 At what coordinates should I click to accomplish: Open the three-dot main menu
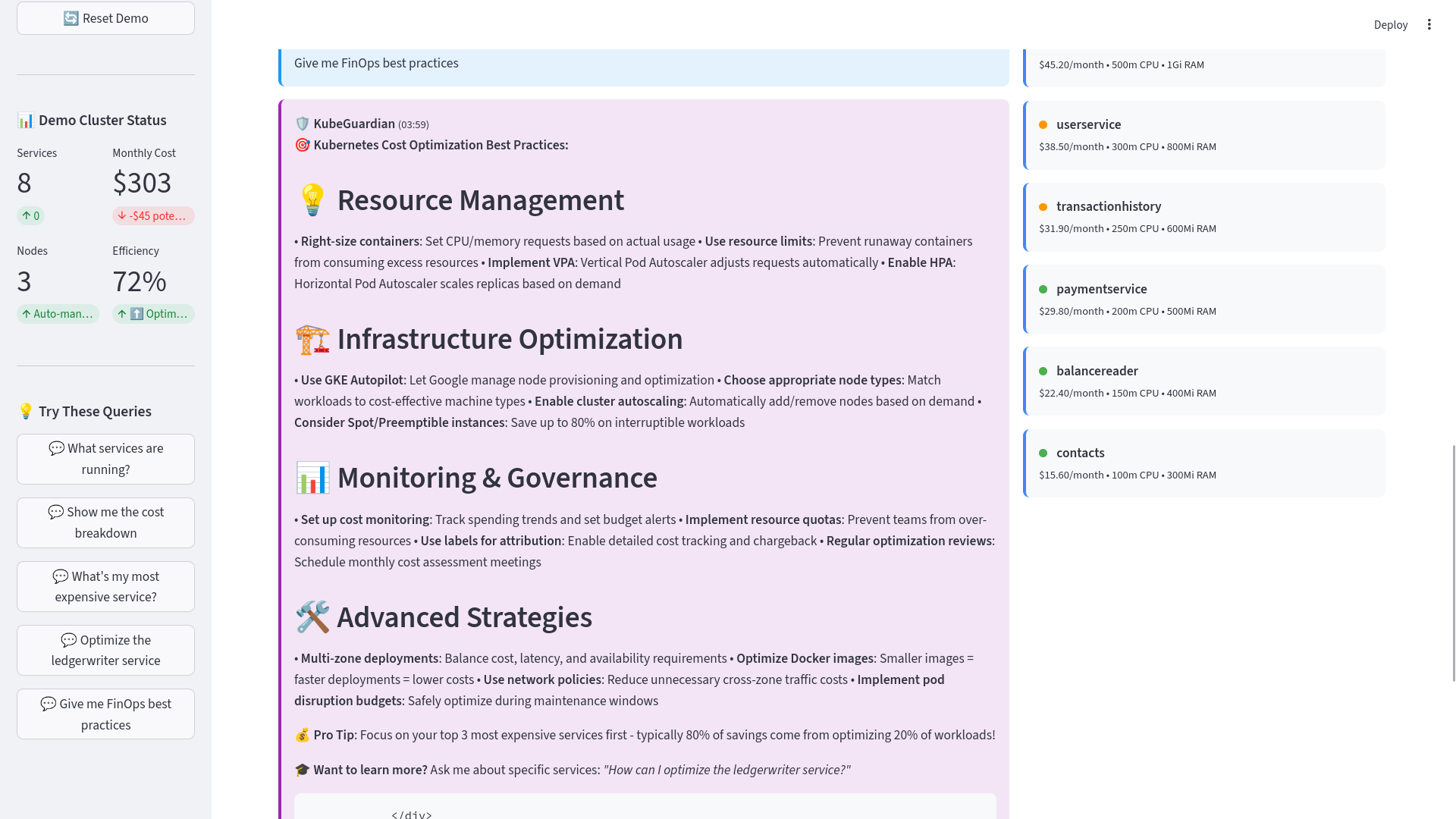pos(1429,24)
